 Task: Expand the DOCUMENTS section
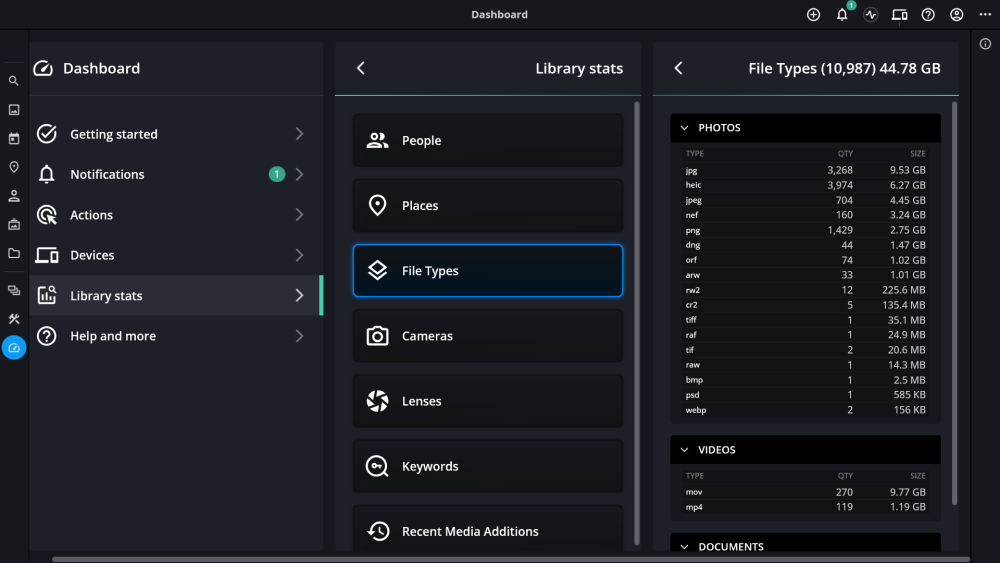tap(685, 546)
